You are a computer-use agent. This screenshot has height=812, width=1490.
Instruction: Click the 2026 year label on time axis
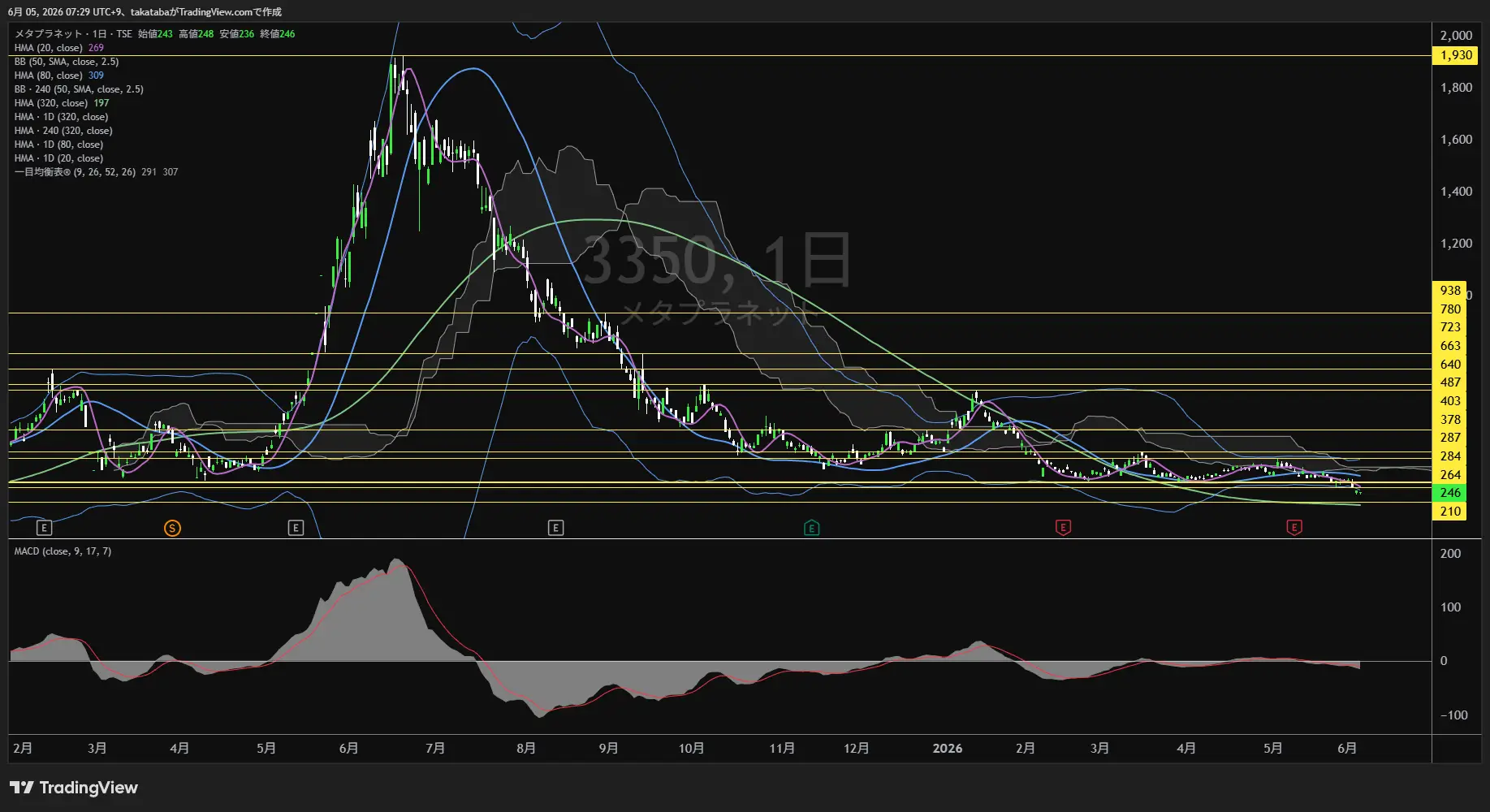pos(948,749)
